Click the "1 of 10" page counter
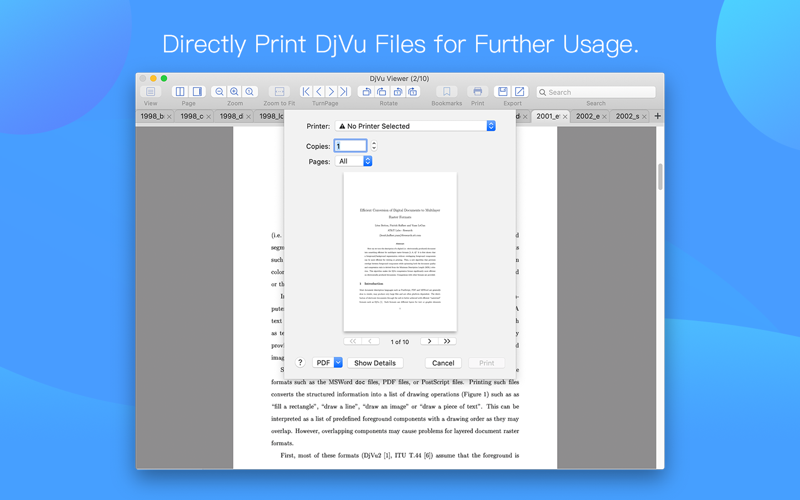800x500 pixels. pos(399,342)
